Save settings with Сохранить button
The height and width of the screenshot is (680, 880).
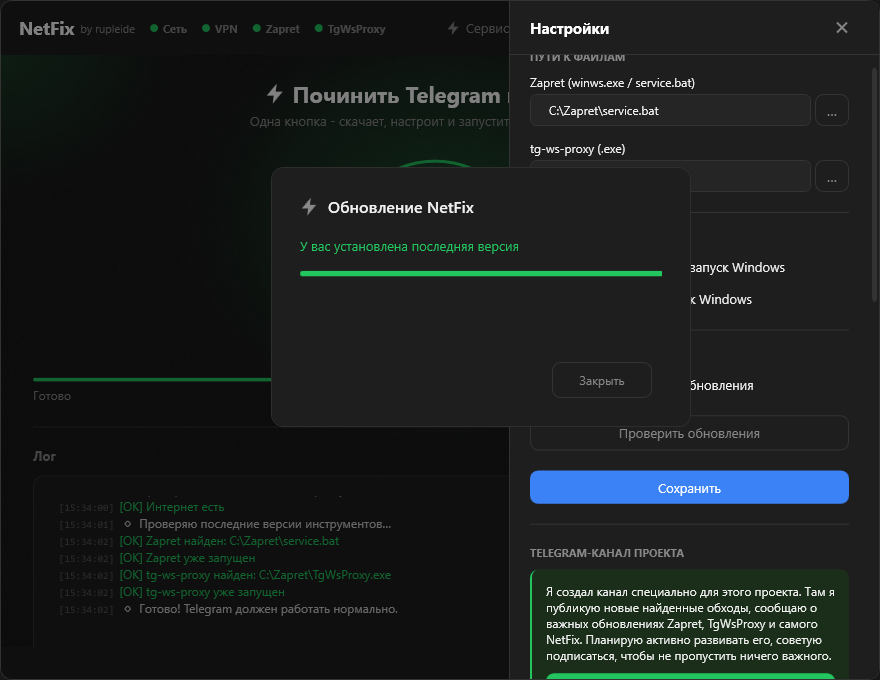[689, 488]
